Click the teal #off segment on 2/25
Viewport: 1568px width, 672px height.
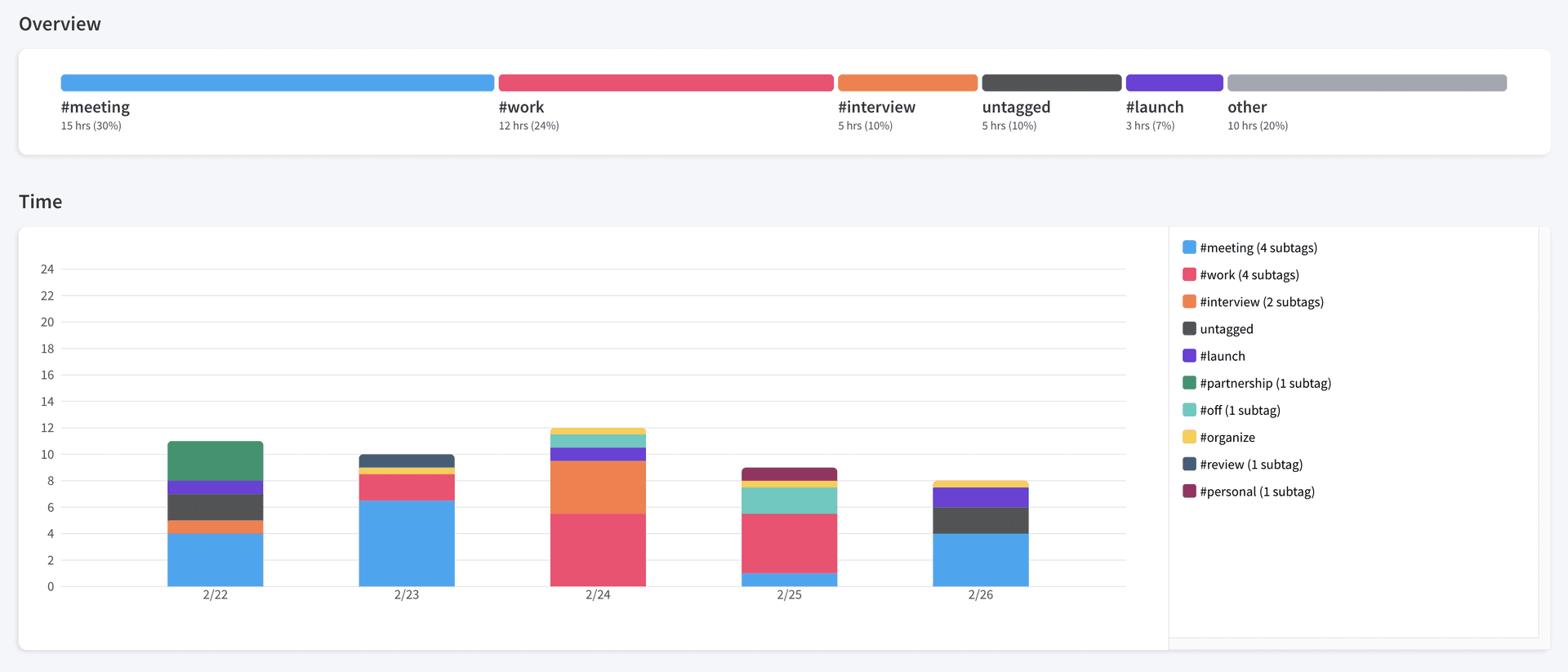(789, 501)
